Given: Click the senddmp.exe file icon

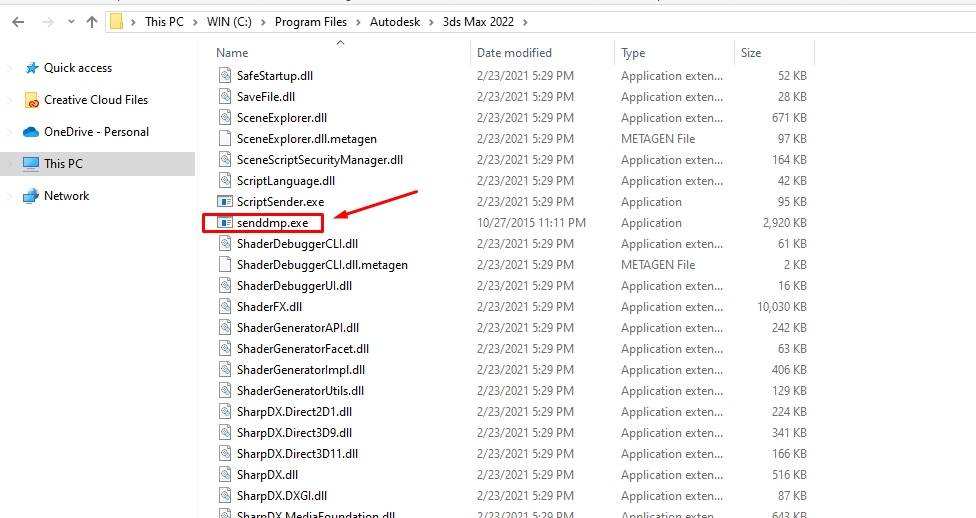Looking at the screenshot, I should (x=225, y=223).
